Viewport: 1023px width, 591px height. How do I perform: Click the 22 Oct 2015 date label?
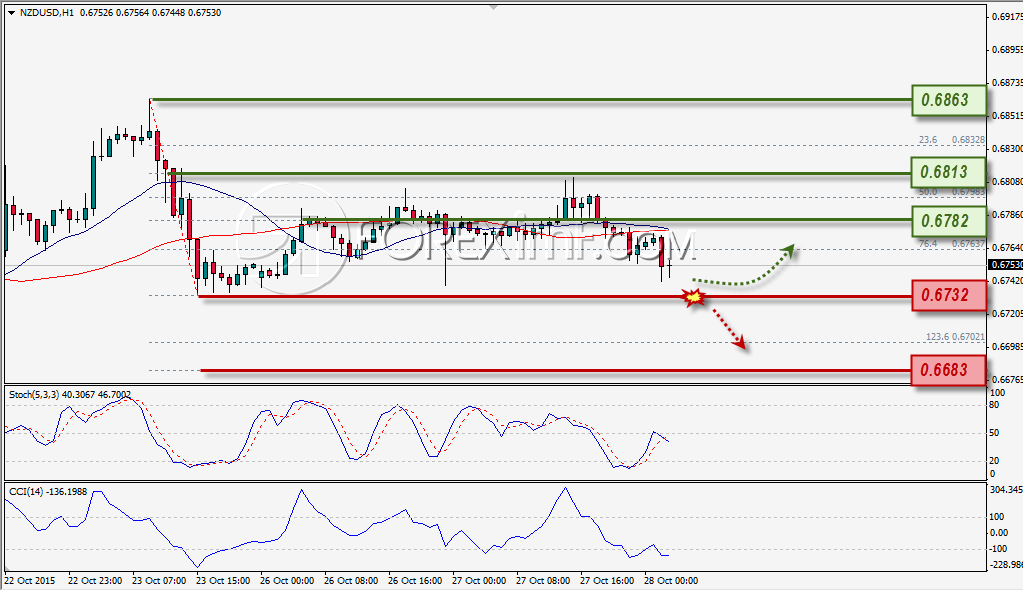30,581
